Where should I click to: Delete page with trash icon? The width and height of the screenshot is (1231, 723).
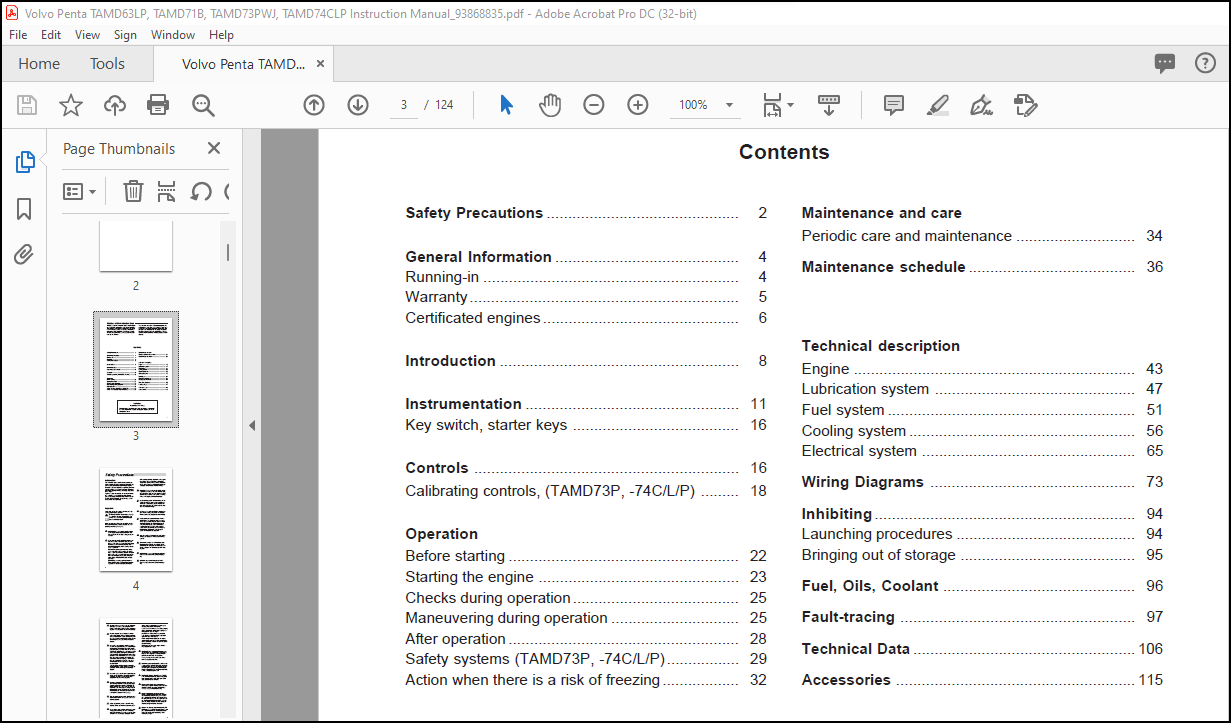point(133,191)
